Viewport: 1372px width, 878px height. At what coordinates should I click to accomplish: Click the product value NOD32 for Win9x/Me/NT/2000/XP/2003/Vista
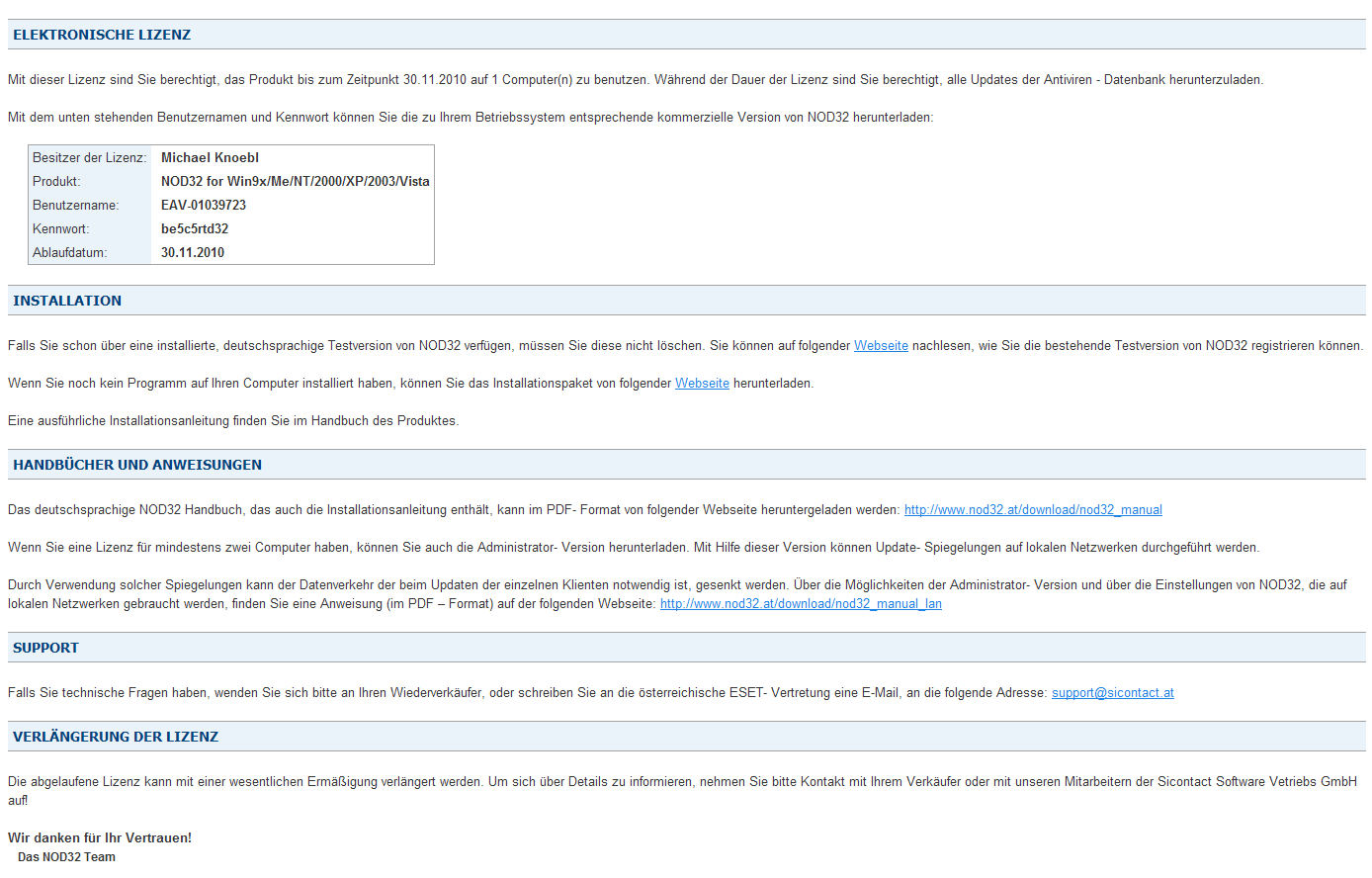tap(296, 181)
